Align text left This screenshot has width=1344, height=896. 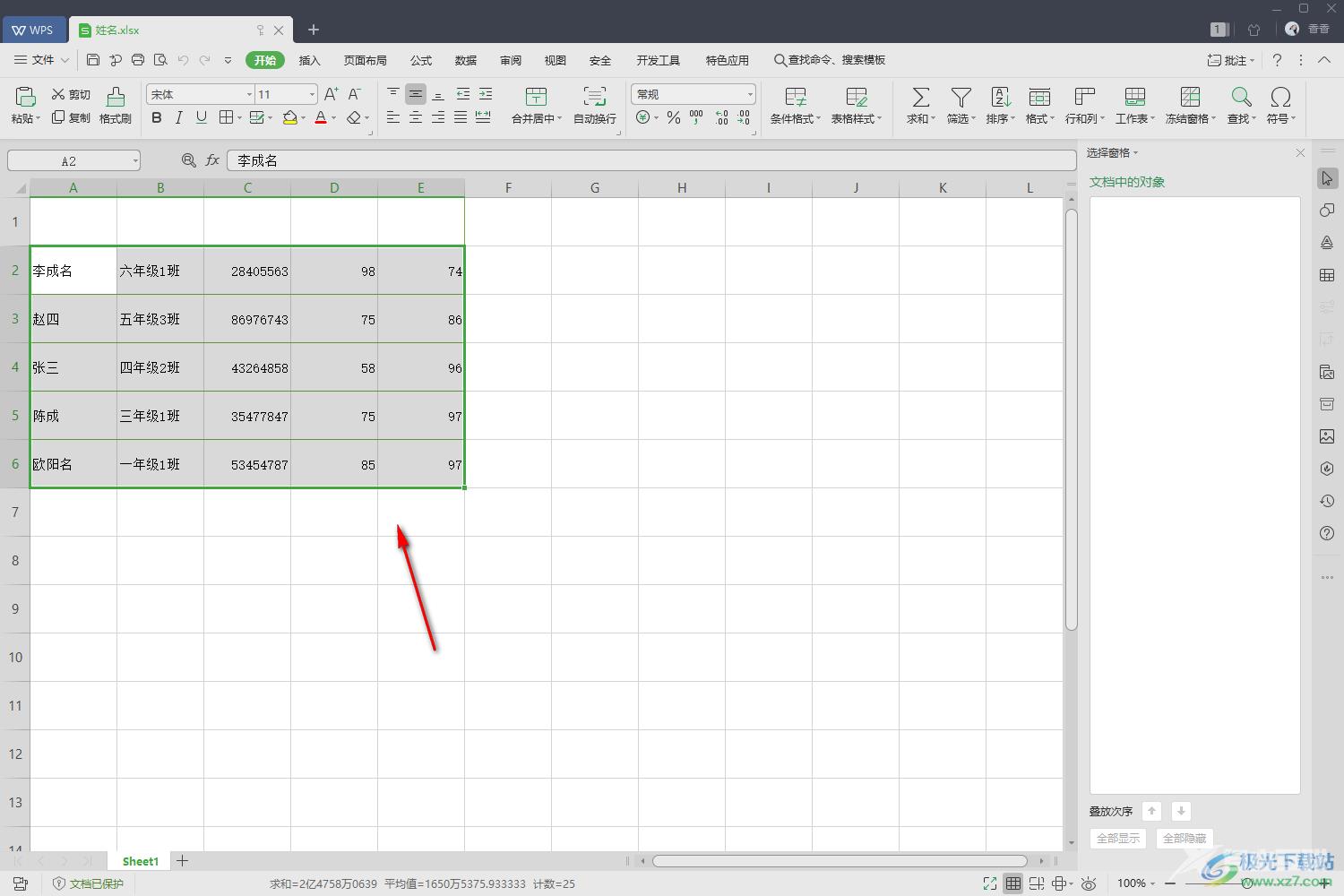[393, 117]
